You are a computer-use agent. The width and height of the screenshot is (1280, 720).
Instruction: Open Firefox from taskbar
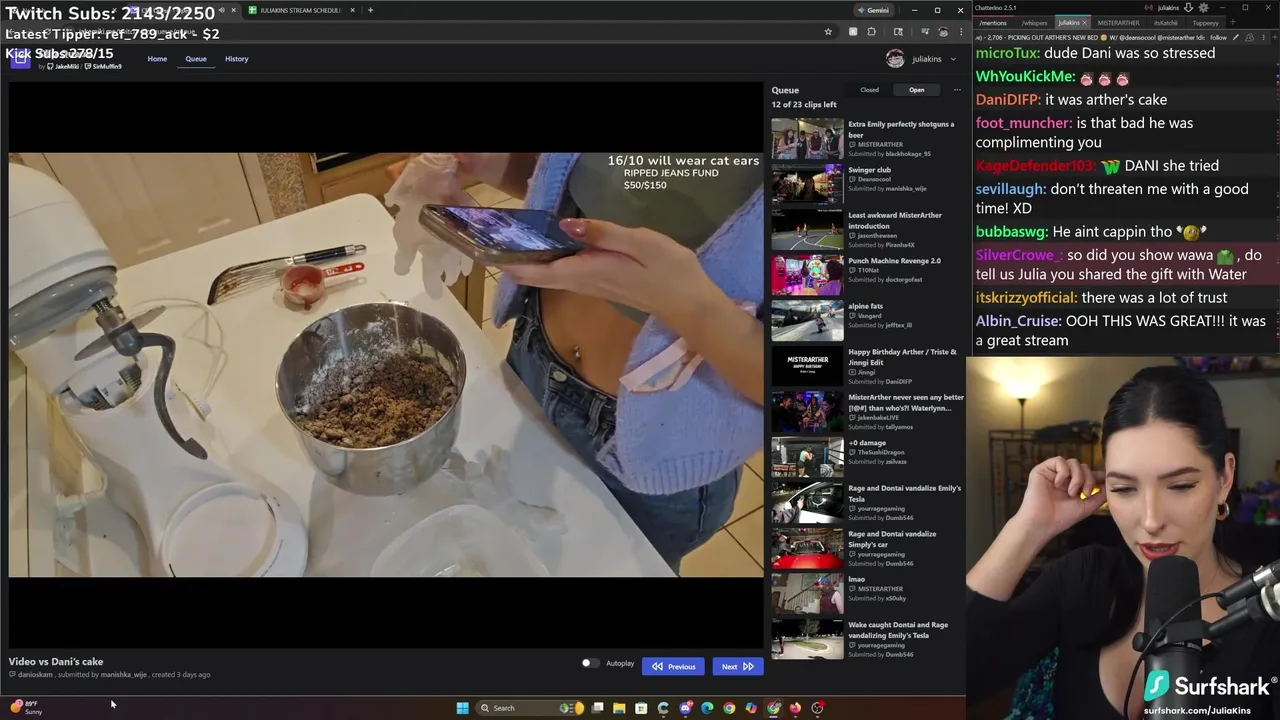[x=795, y=708]
